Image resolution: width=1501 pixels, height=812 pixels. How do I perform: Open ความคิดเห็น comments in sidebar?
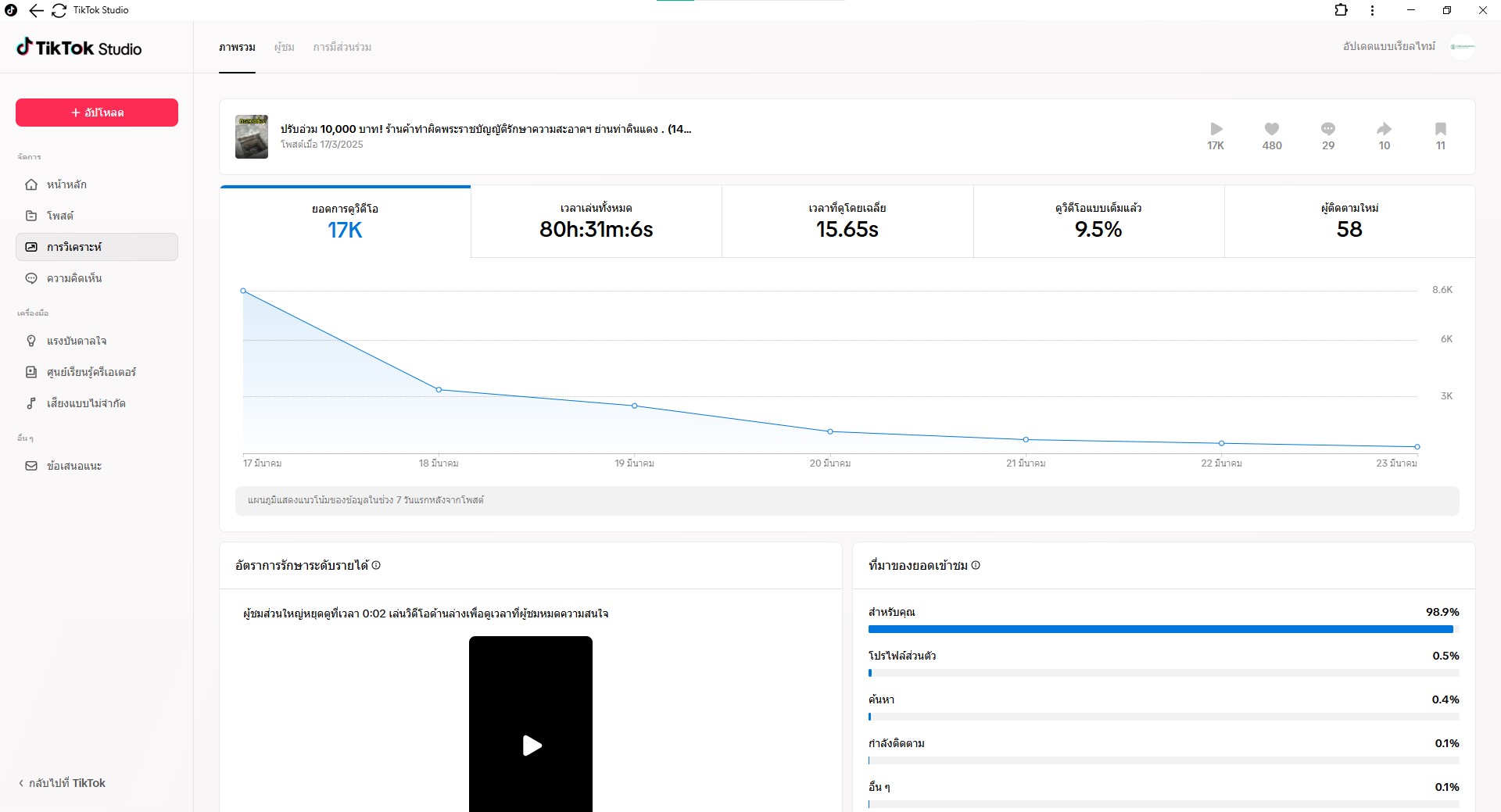tap(73, 278)
